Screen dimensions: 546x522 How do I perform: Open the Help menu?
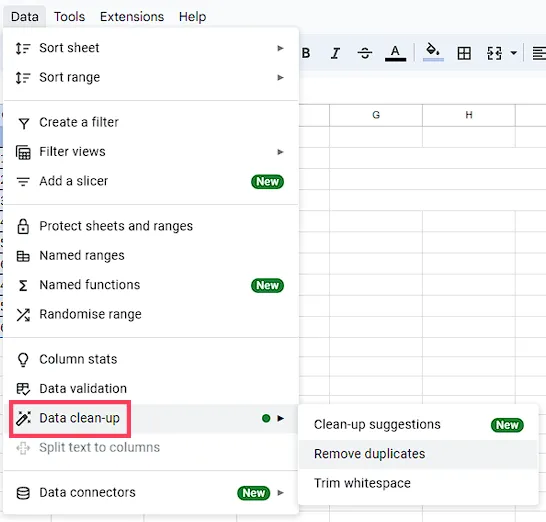[192, 16]
